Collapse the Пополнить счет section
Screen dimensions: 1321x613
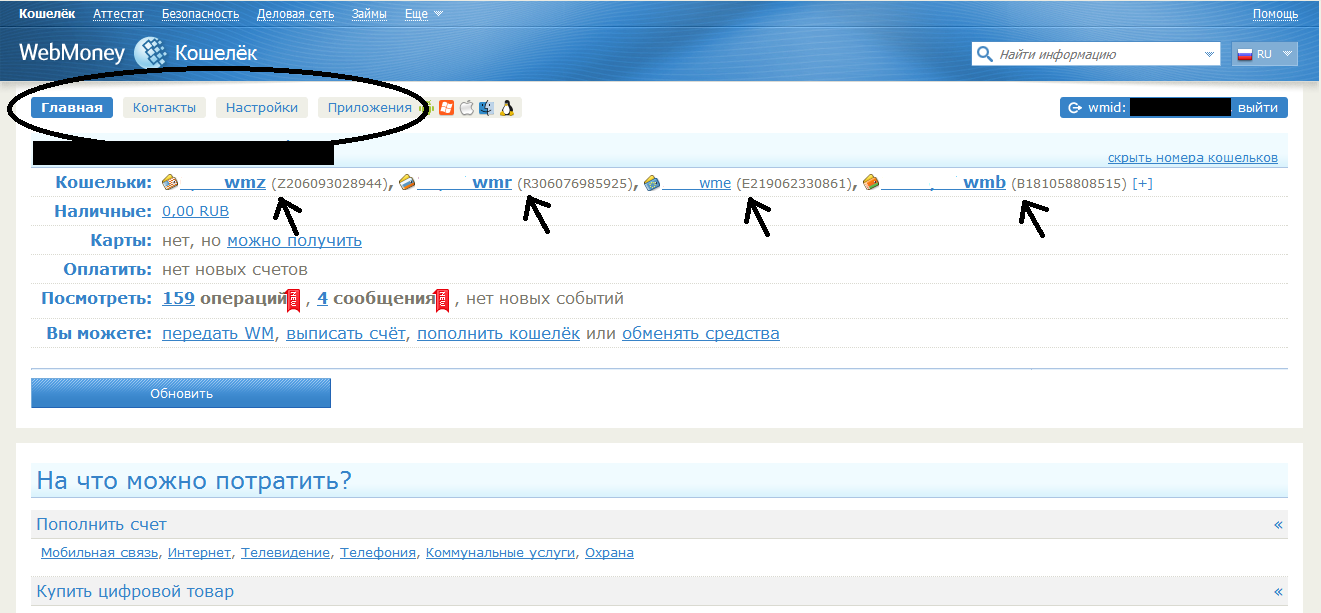point(1278,525)
